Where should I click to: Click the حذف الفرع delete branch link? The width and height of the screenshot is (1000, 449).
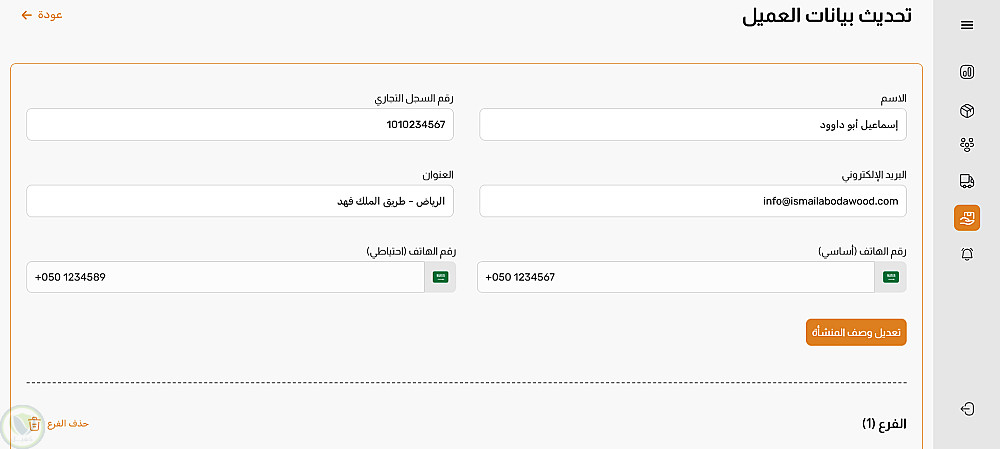[69, 423]
